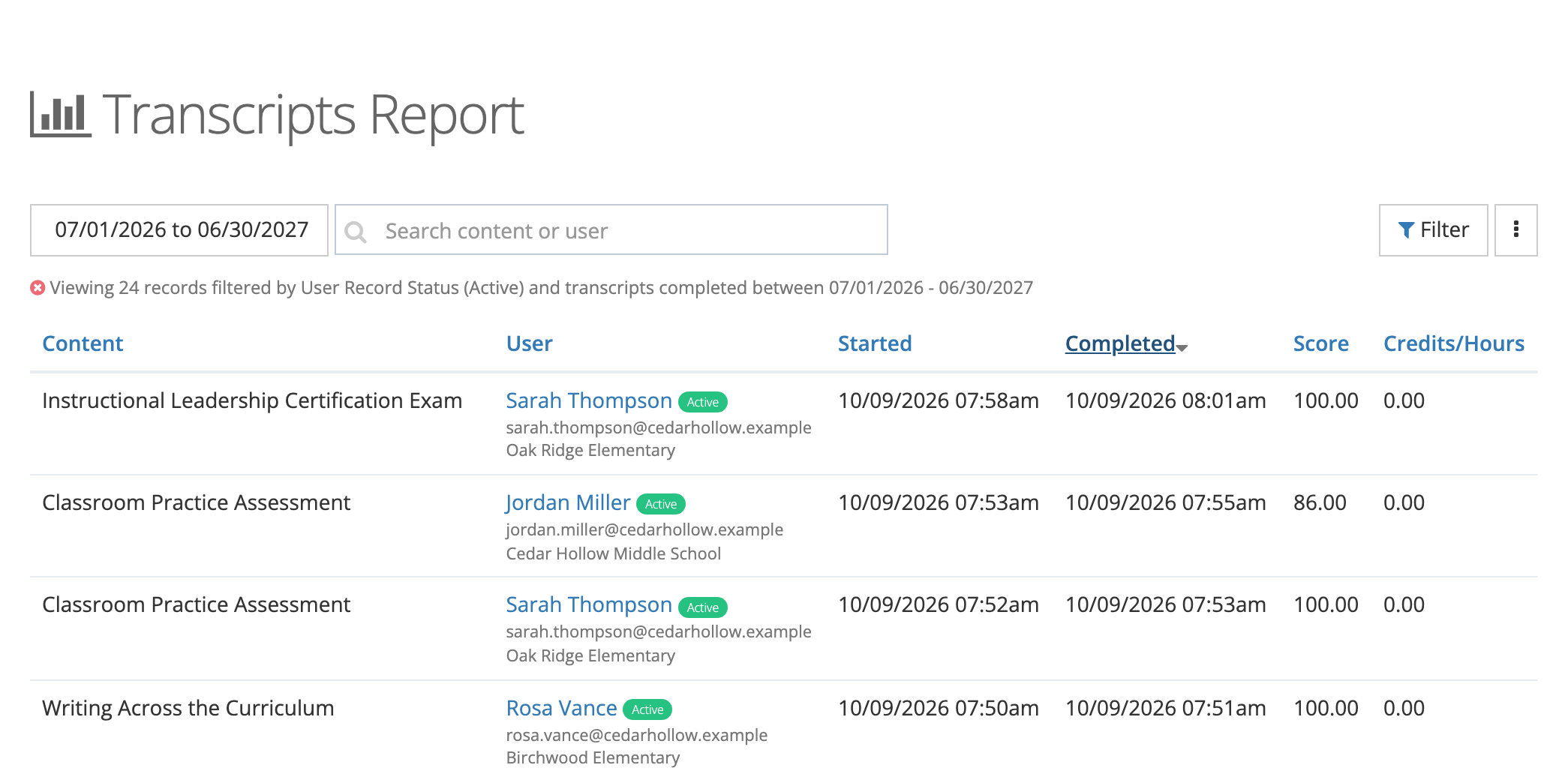Focus the Search content or user field
The image size is (1568, 777).
click(x=611, y=230)
